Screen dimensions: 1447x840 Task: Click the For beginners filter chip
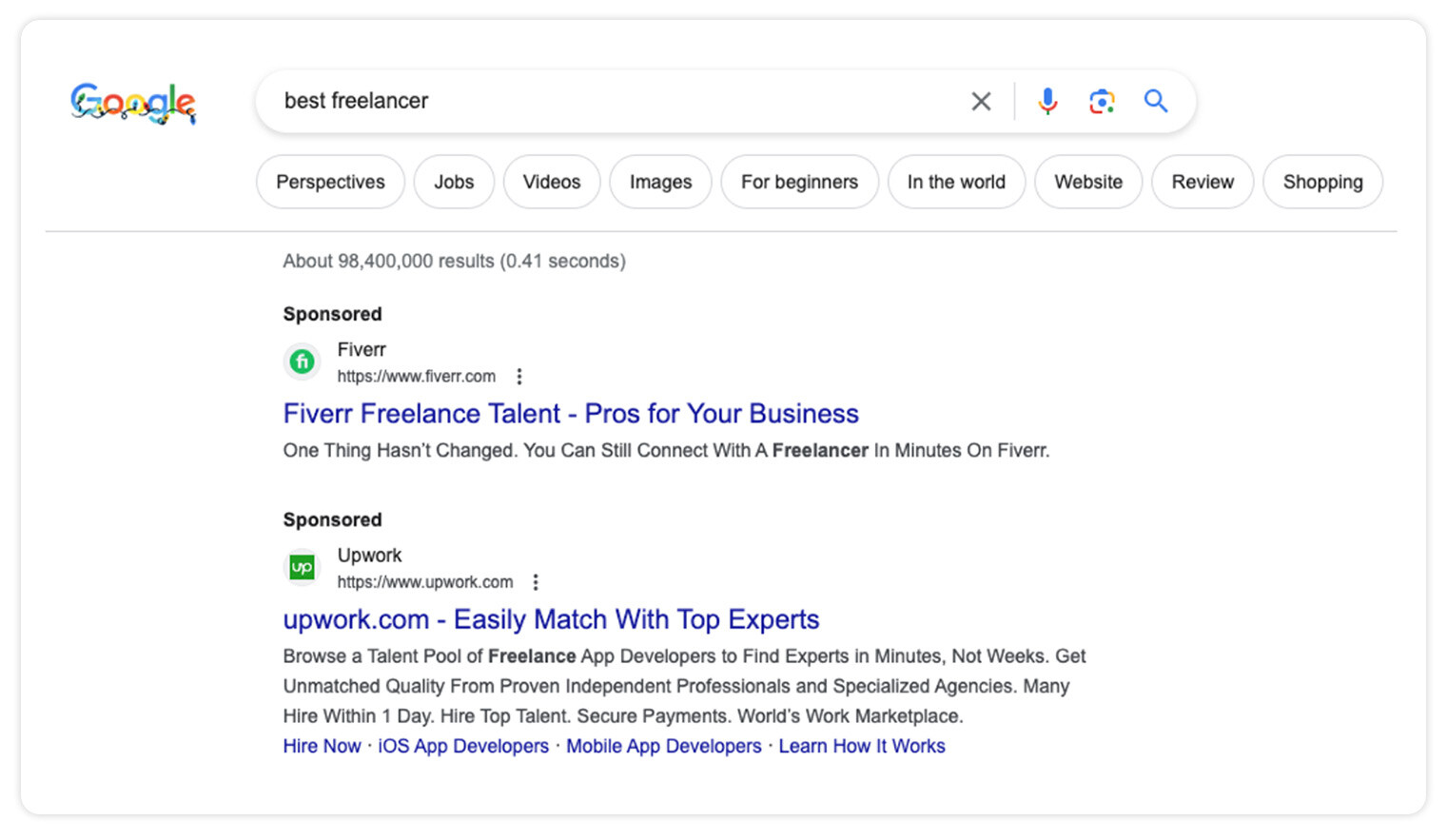(799, 182)
